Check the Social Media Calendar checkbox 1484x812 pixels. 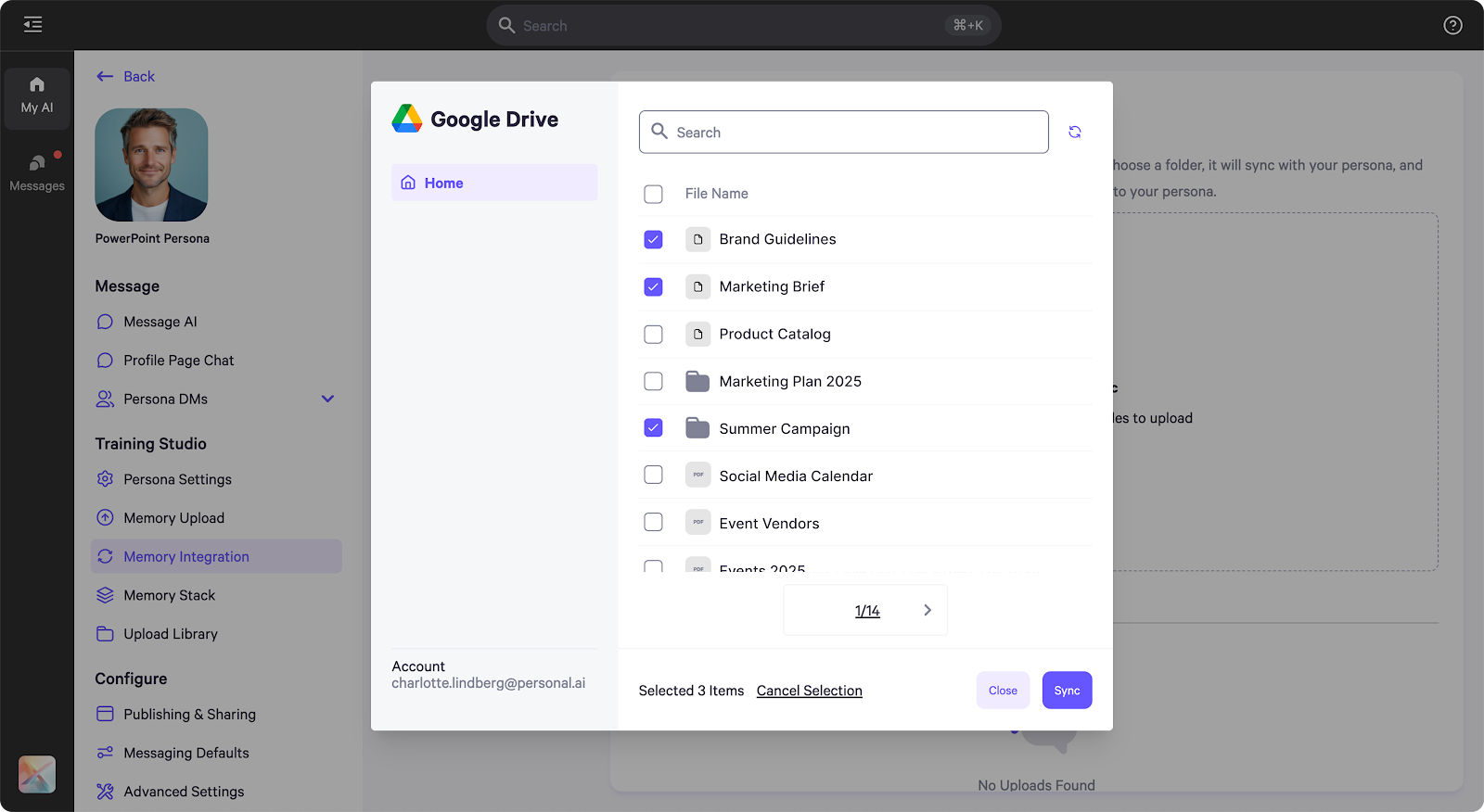pos(653,475)
